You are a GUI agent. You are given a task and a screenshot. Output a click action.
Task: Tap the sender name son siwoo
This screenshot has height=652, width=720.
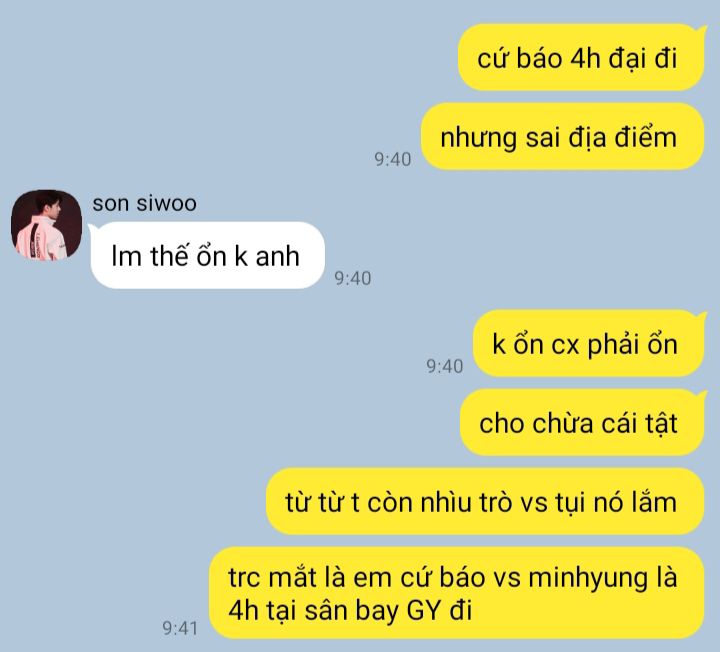144,203
